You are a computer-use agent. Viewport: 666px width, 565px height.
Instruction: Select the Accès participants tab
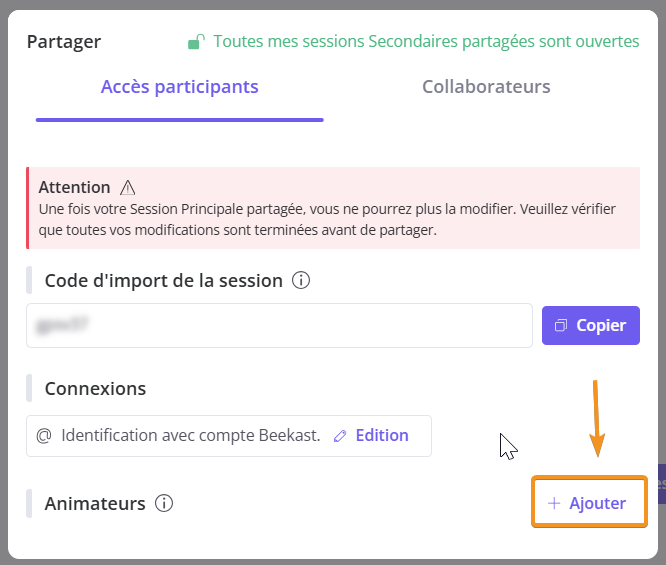coord(180,87)
